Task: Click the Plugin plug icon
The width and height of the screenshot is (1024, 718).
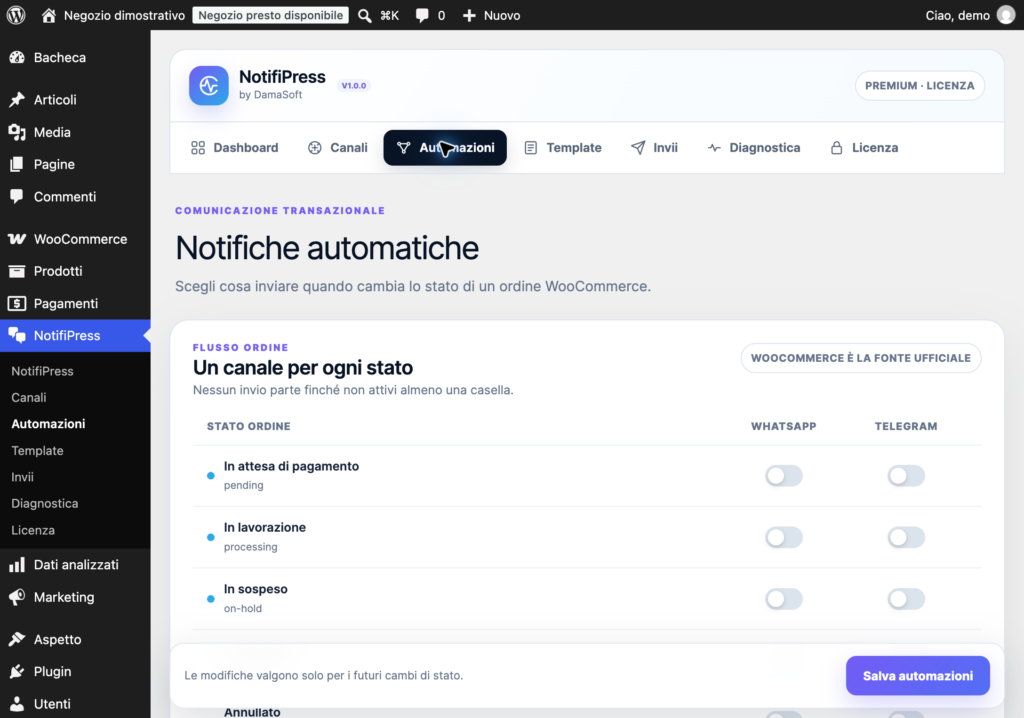Action: (17, 671)
